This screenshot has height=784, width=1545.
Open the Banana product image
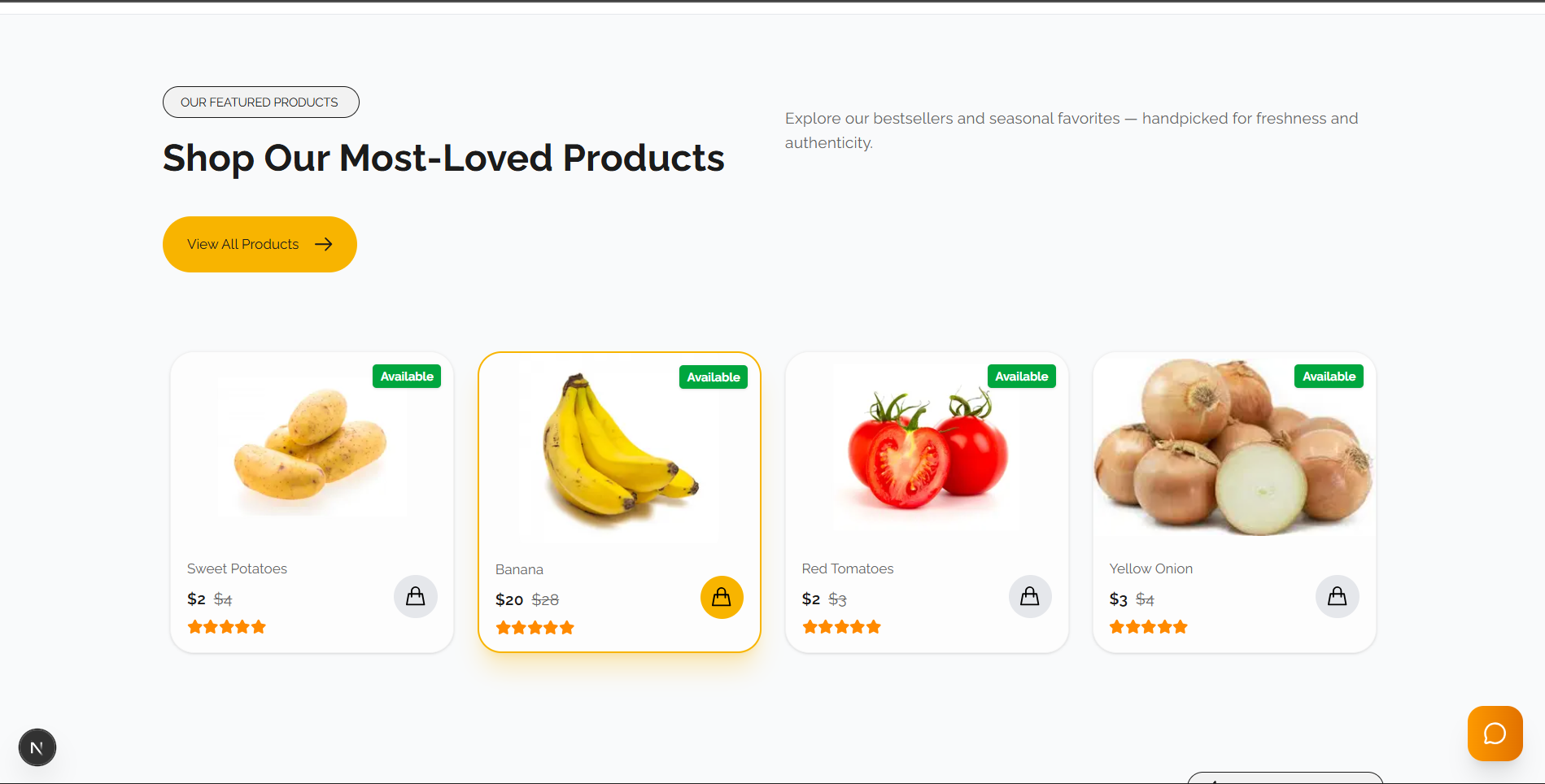[x=619, y=451]
